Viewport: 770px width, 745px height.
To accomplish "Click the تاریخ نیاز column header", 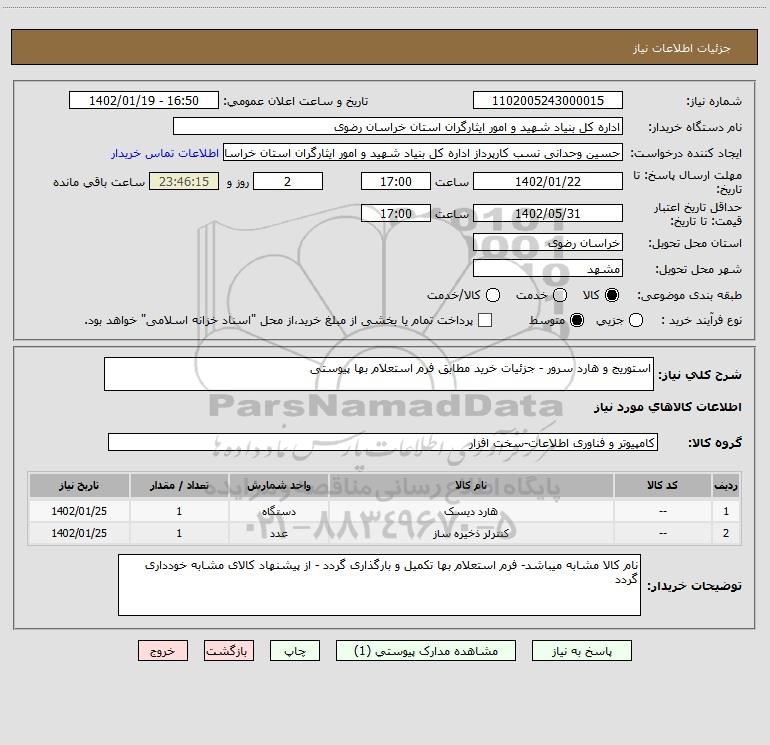I will (79, 485).
